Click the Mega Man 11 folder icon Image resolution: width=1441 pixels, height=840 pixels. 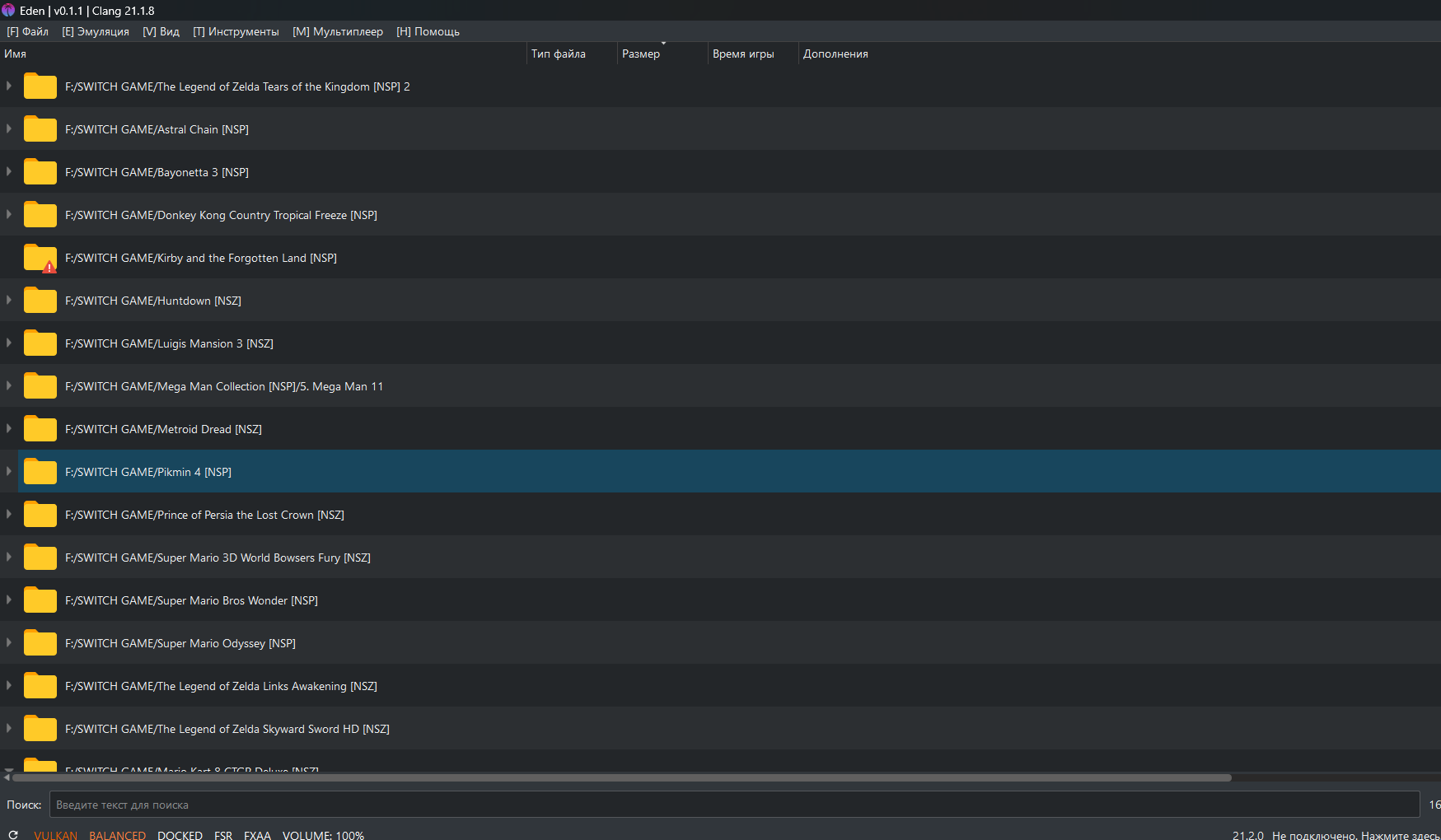pyautogui.click(x=40, y=386)
